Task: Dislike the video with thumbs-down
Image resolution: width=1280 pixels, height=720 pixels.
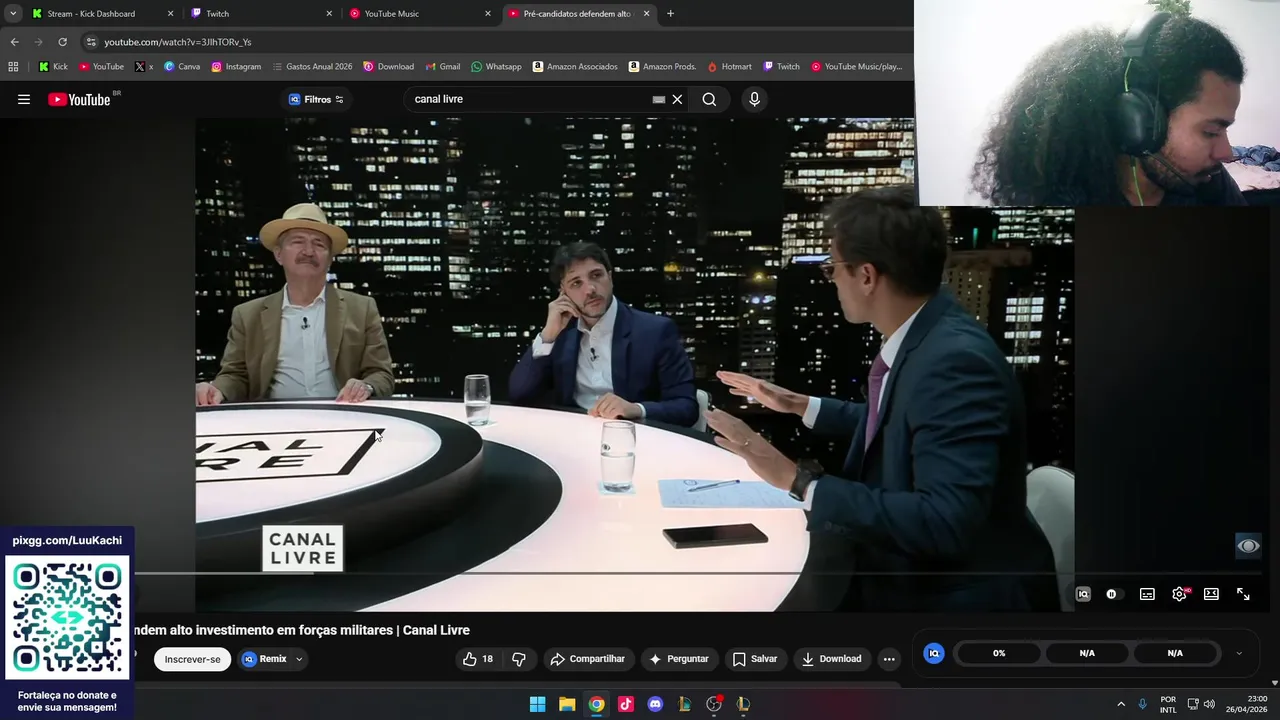Action: pos(519,659)
